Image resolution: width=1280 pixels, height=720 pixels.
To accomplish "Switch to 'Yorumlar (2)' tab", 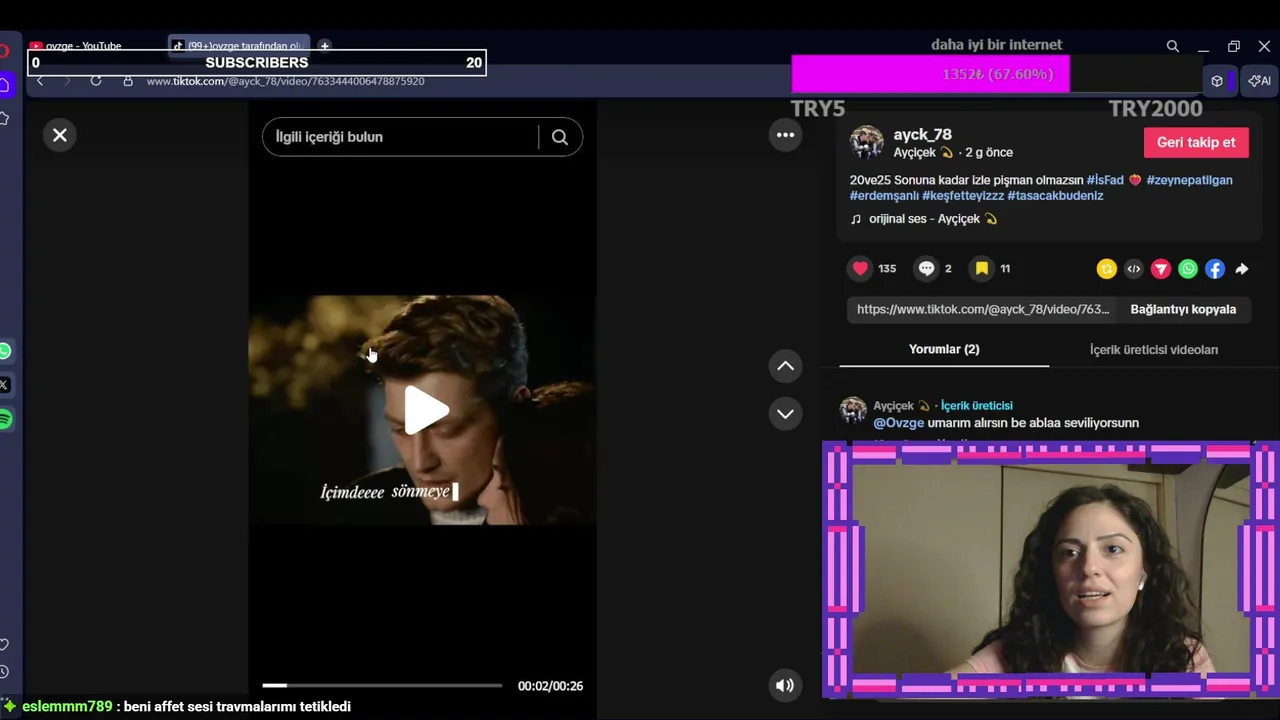I will pyautogui.click(x=944, y=349).
